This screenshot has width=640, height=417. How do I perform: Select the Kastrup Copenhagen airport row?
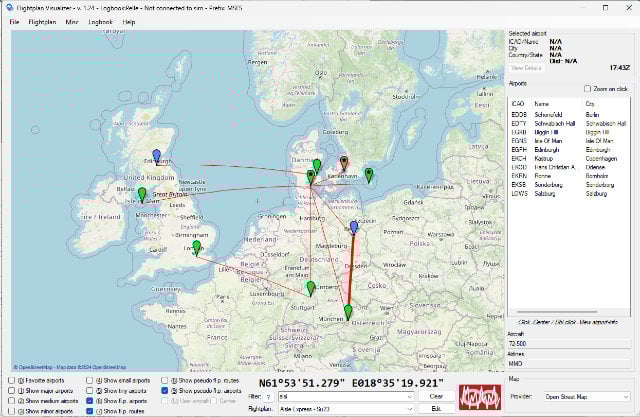pyautogui.click(x=569, y=158)
